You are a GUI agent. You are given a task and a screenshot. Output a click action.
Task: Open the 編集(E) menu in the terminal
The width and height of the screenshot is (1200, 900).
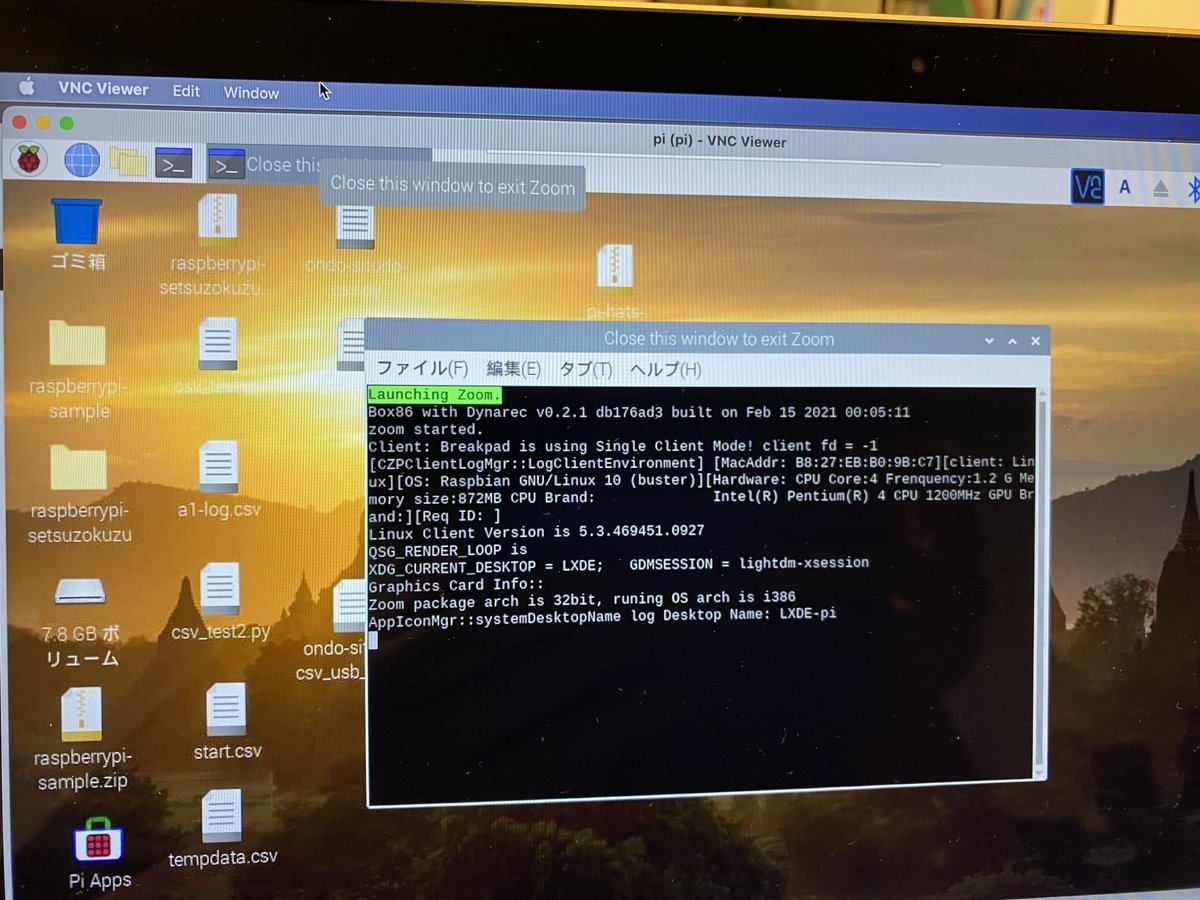point(514,369)
